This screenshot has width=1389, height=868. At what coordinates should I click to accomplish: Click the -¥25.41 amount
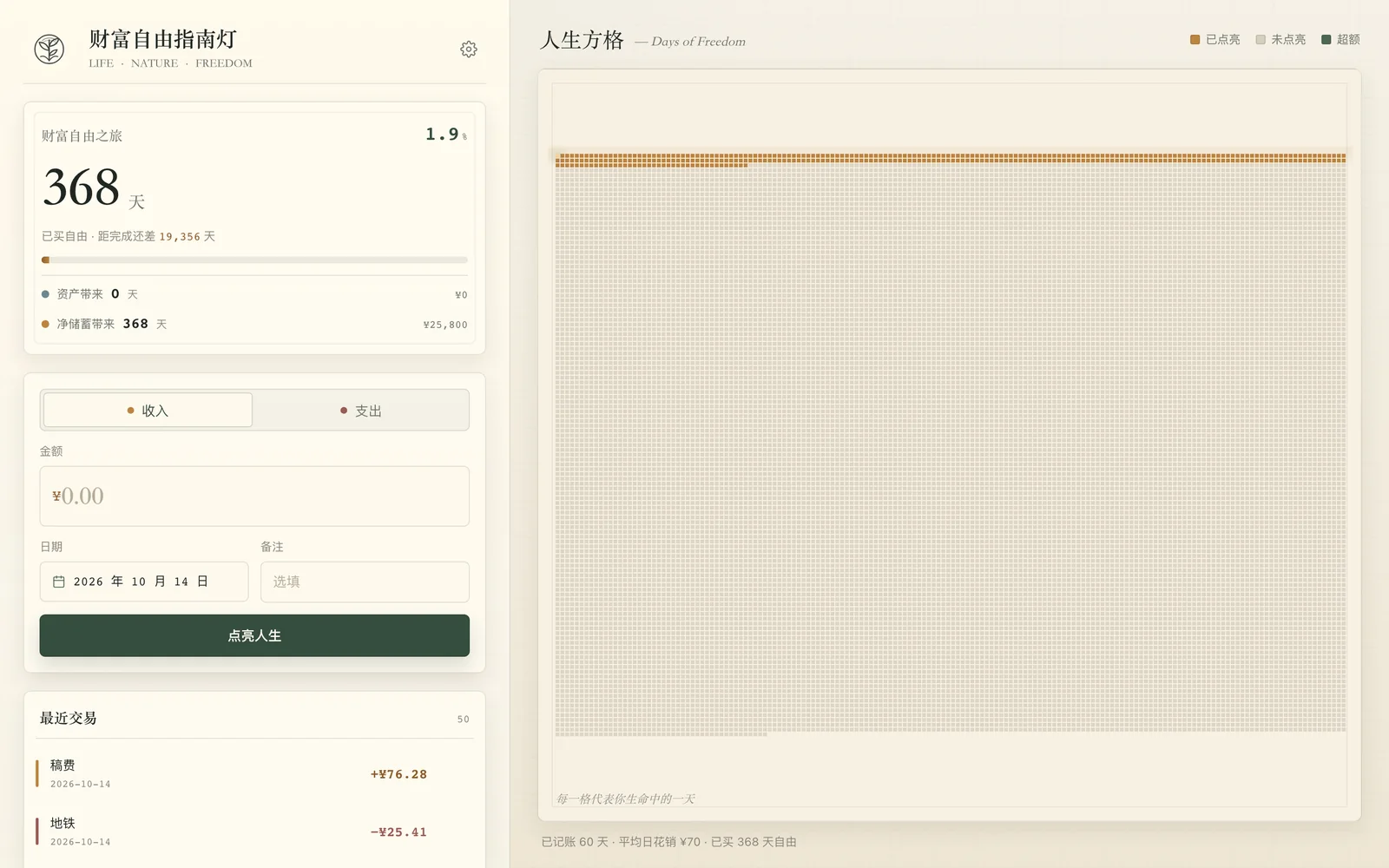(x=398, y=832)
